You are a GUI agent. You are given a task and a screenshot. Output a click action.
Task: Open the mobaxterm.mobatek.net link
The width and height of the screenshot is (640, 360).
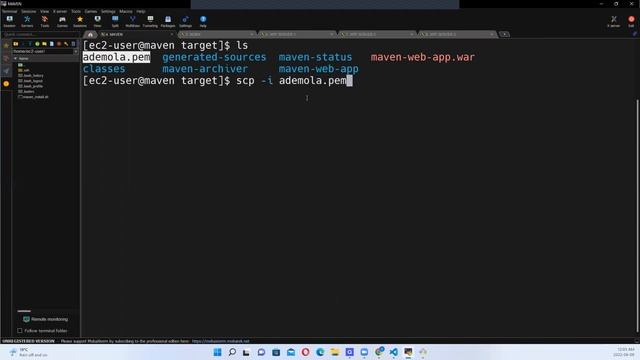(x=220, y=341)
